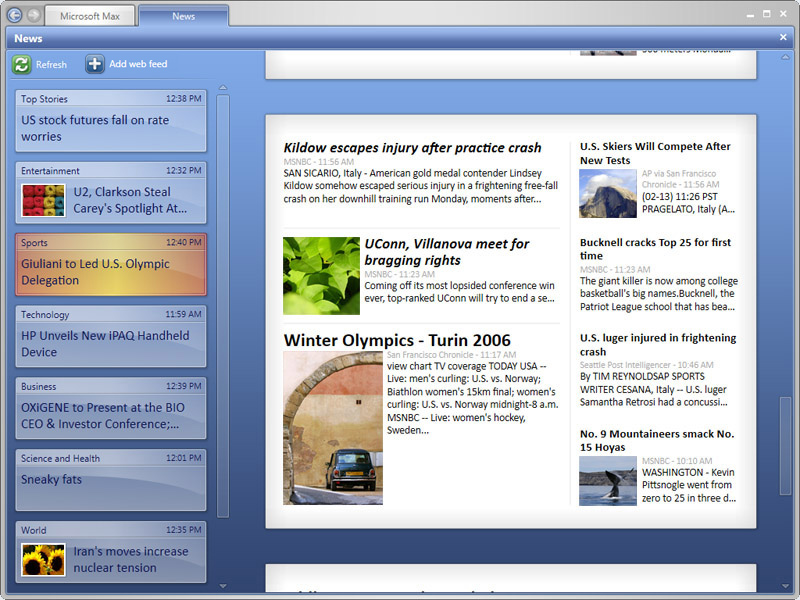Open the Business feed card
The image size is (800, 600).
tap(111, 408)
